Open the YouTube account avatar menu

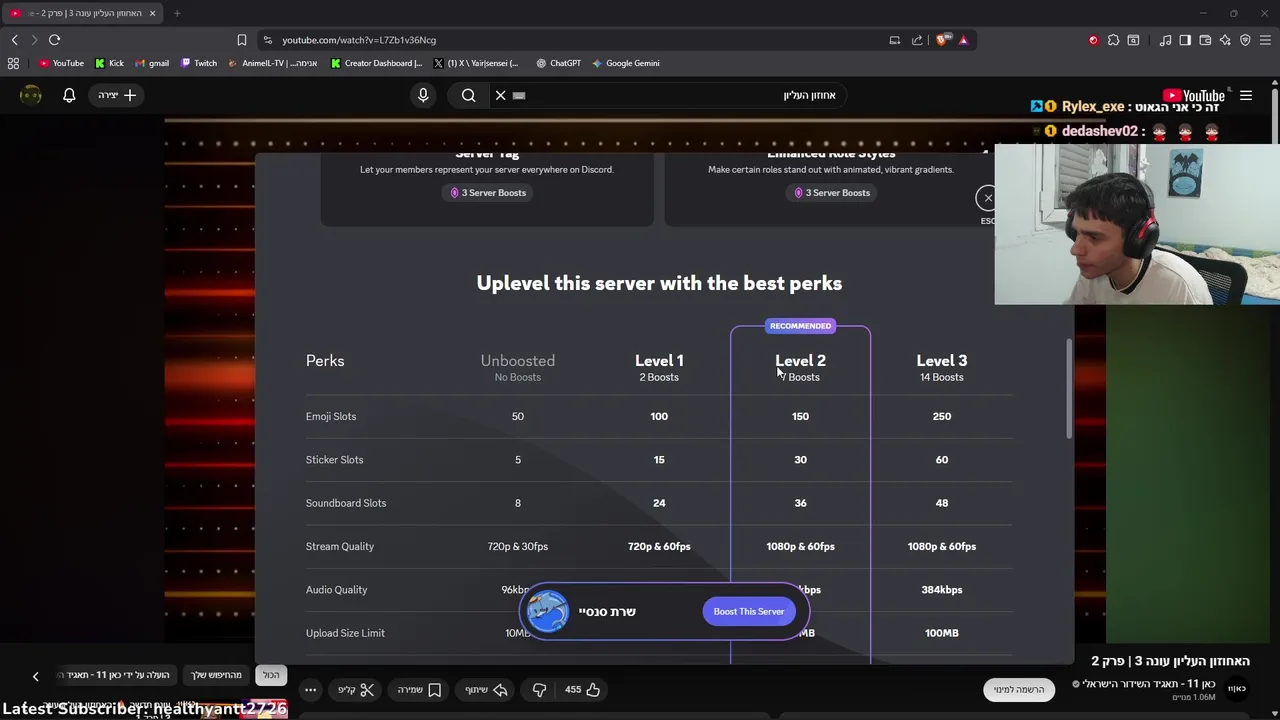tap(31, 95)
